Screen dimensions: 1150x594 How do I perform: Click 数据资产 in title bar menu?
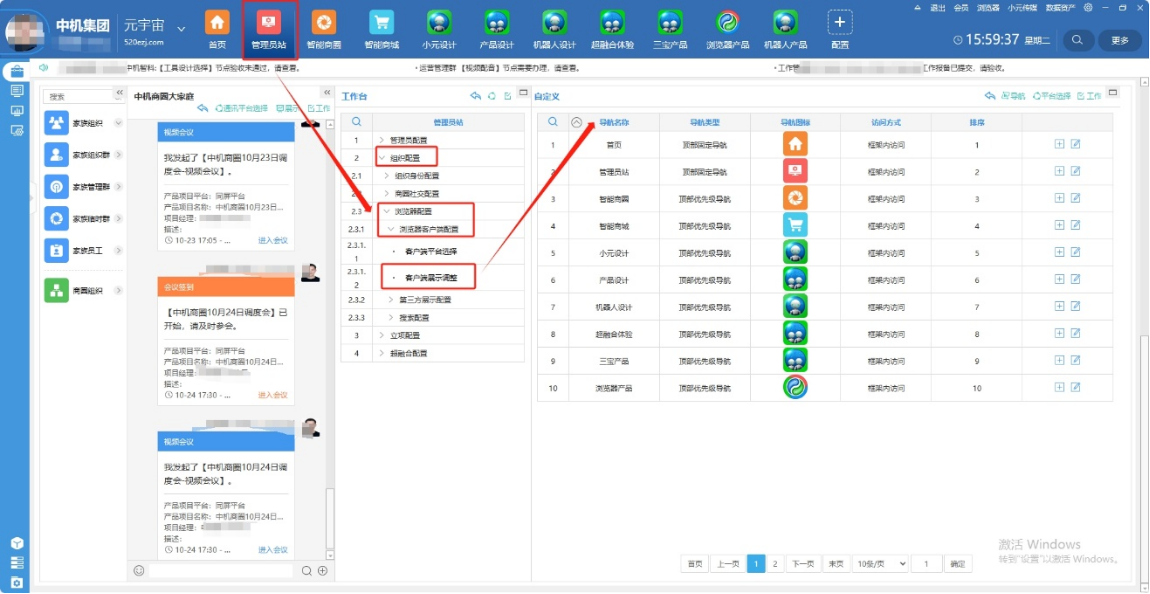[1060, 7]
